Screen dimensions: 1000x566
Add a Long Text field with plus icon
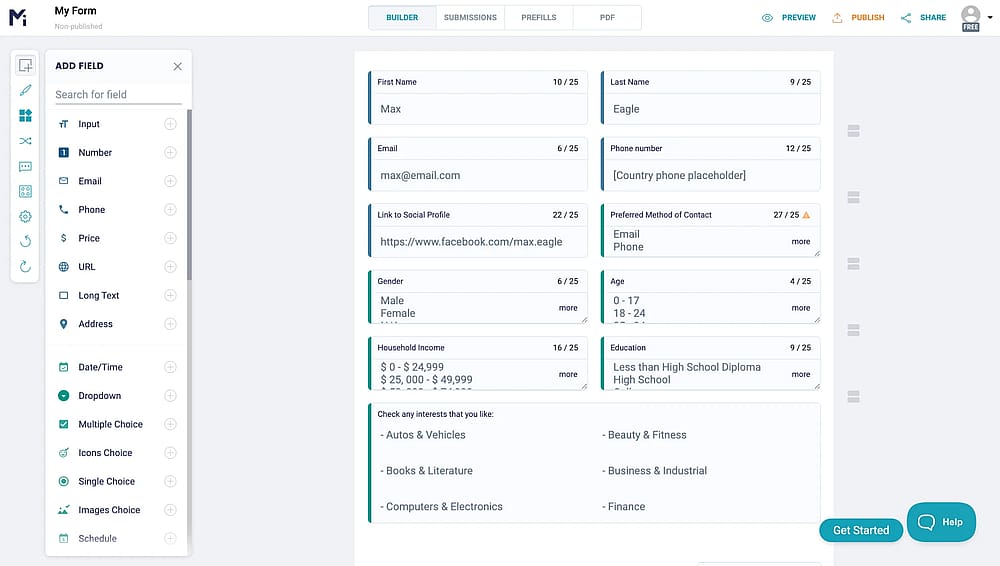pos(170,295)
